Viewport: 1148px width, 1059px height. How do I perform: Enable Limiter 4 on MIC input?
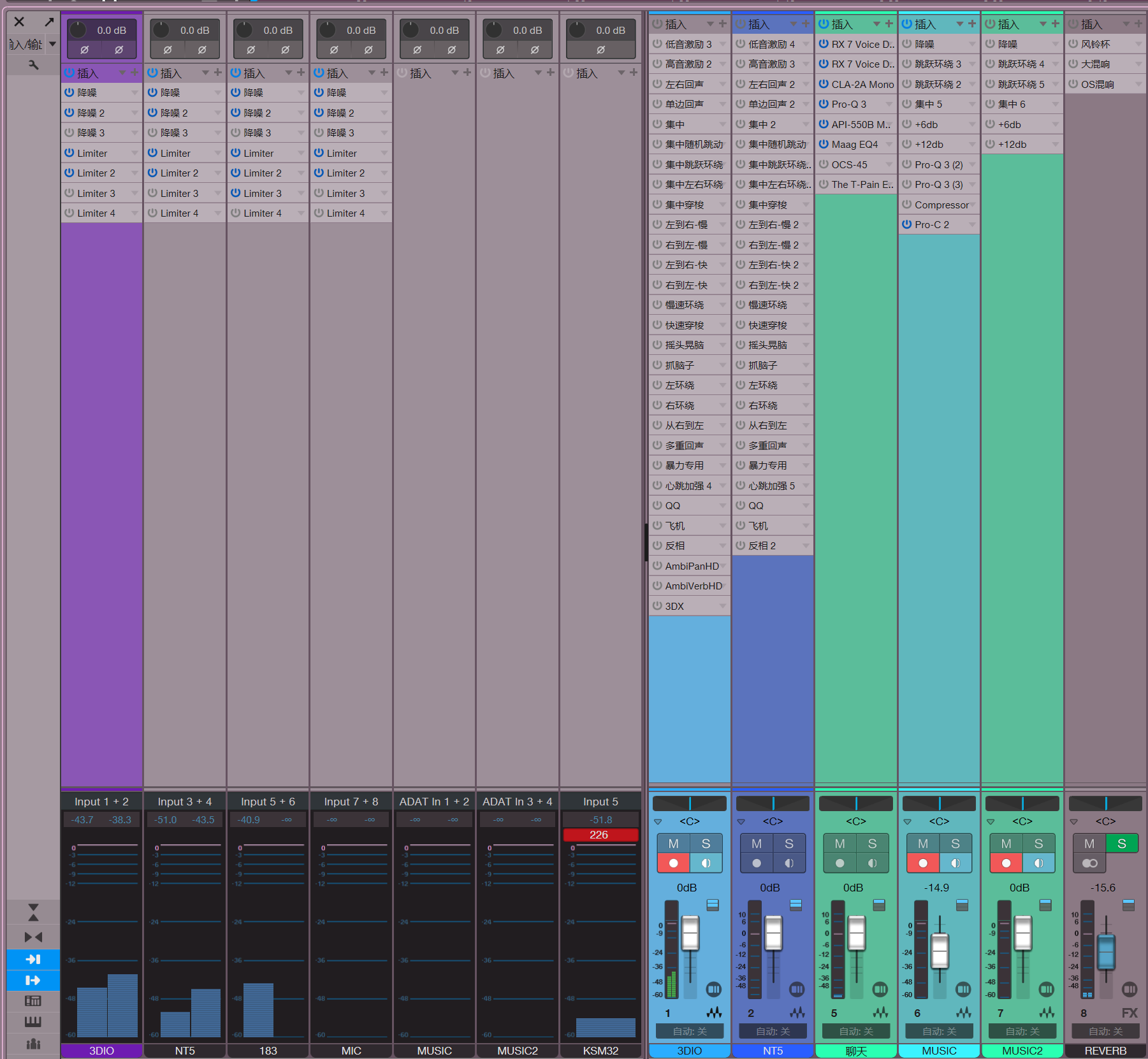tap(318, 213)
